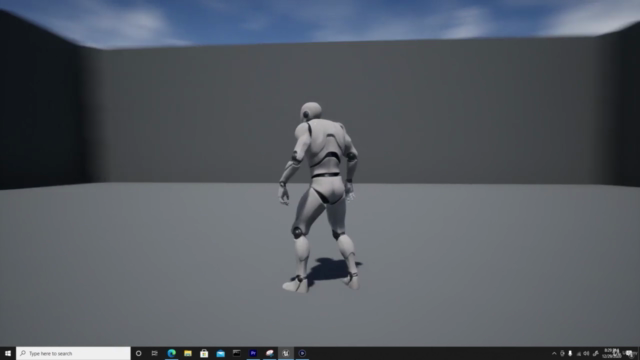Open the media player icon in taskbar
Viewport: 640px width, 360px height.
(302, 353)
